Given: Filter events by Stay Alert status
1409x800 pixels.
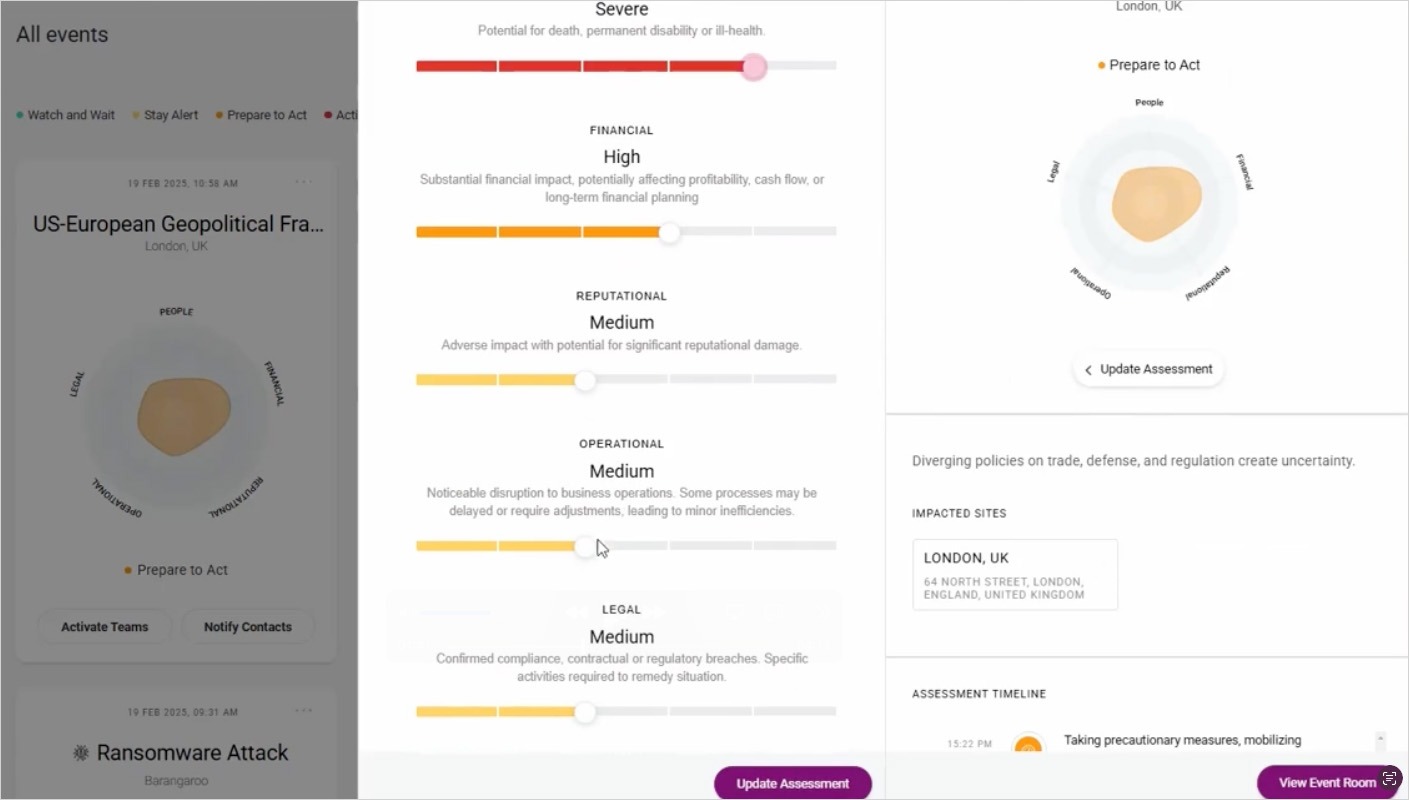Looking at the screenshot, I should click(x=165, y=115).
